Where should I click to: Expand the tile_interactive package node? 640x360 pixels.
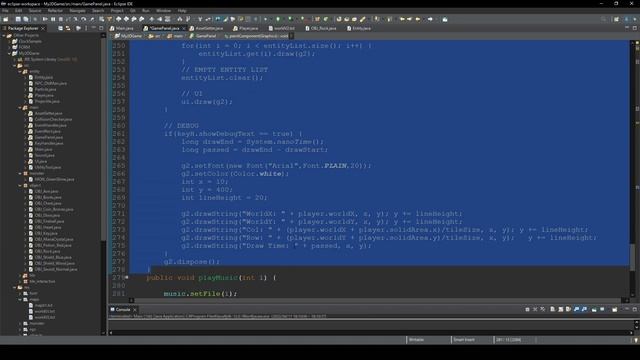pyautogui.click(x=20, y=281)
